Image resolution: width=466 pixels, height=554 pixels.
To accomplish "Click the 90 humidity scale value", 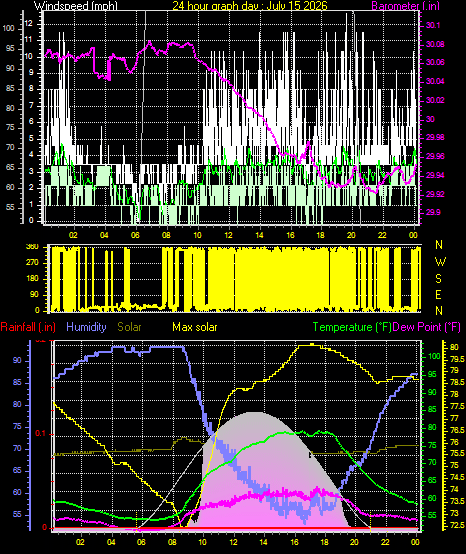I will tap(17, 360).
